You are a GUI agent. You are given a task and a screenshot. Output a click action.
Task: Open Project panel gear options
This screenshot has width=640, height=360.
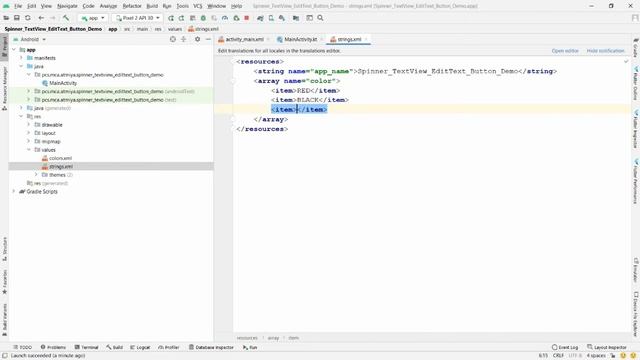pos(198,39)
